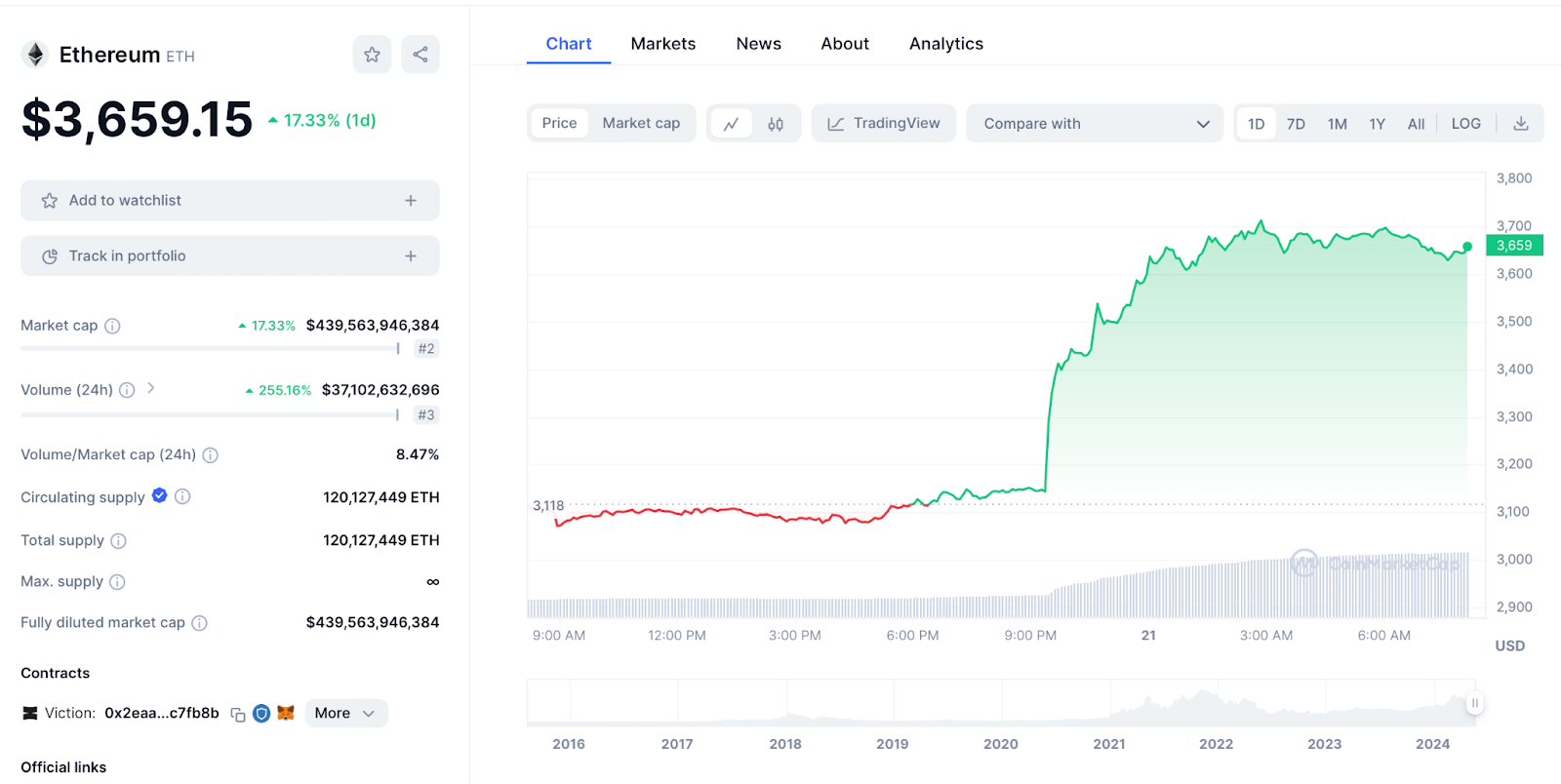Click the plus icon on Add to watchlist
Image resolution: width=1561 pixels, height=784 pixels.
411,201
